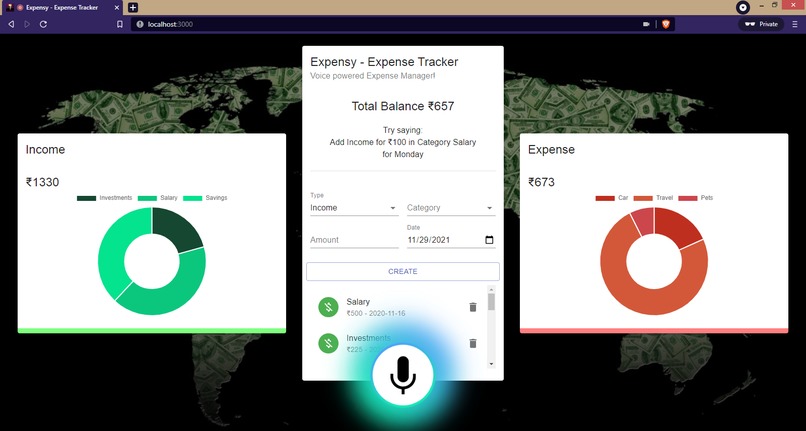806x431 pixels.
Task: Toggle Travel legend in Expense chart
Action: tap(653, 198)
